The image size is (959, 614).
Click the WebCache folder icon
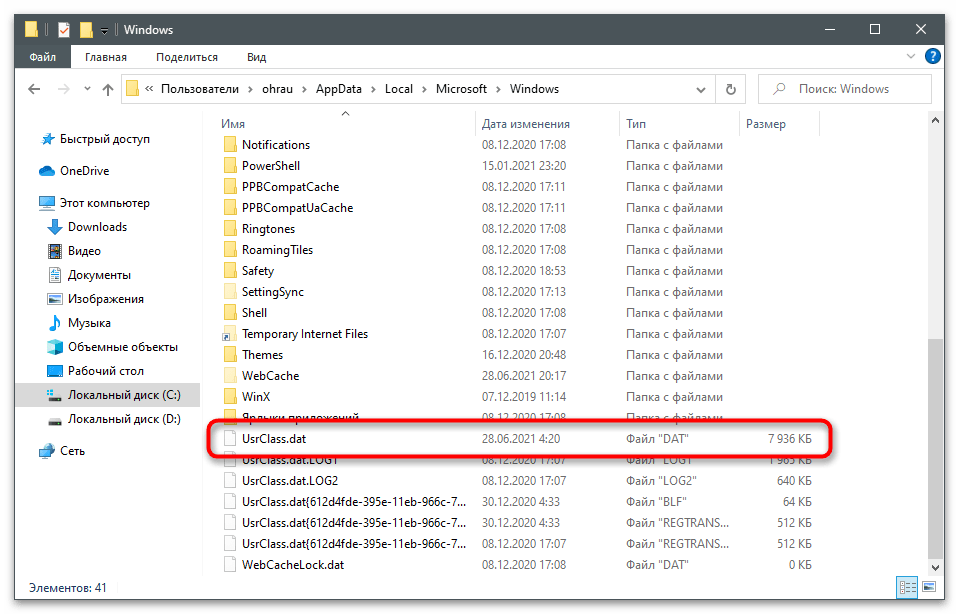(x=230, y=375)
